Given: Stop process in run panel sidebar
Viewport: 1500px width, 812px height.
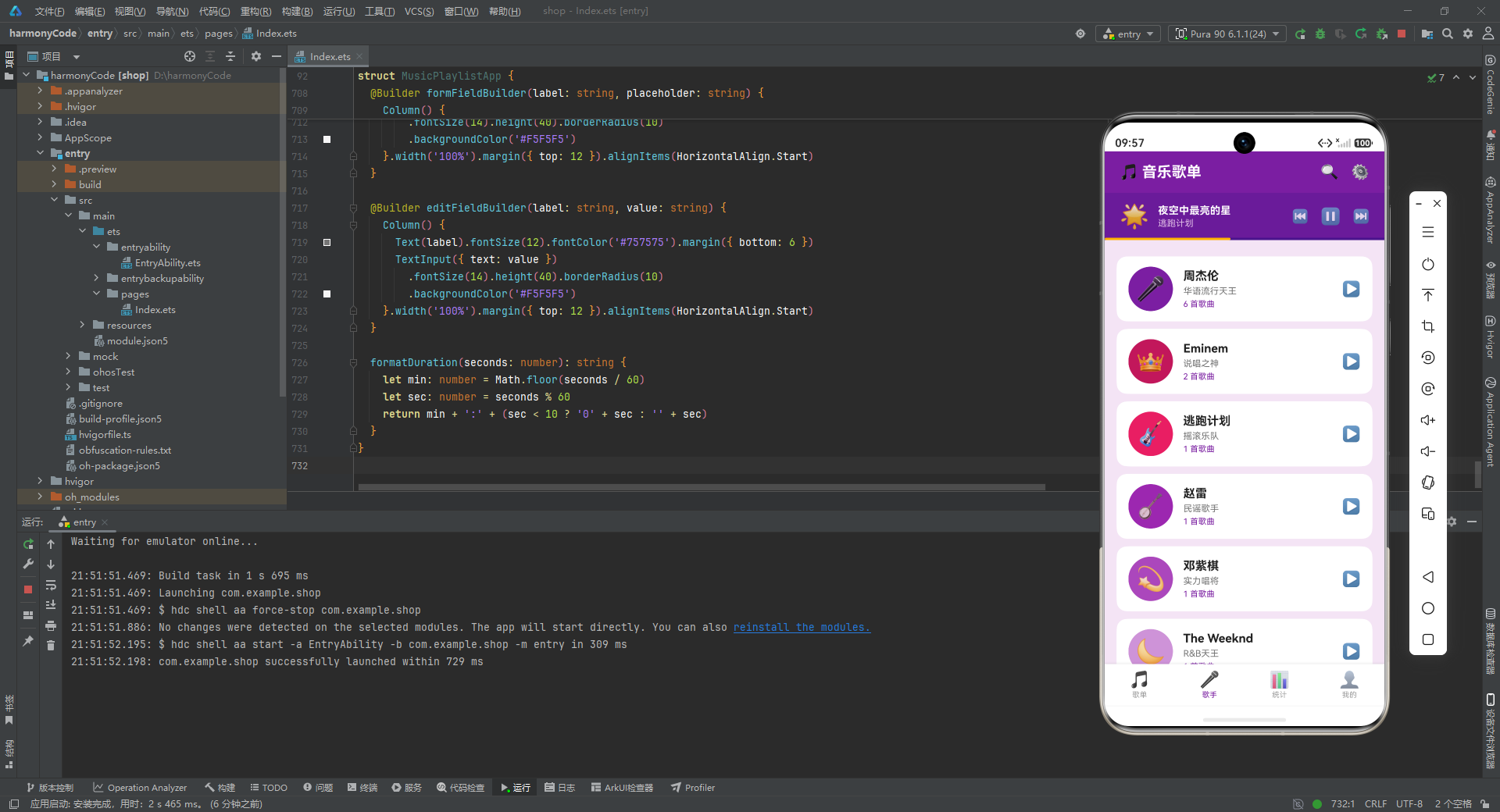Looking at the screenshot, I should [28, 589].
